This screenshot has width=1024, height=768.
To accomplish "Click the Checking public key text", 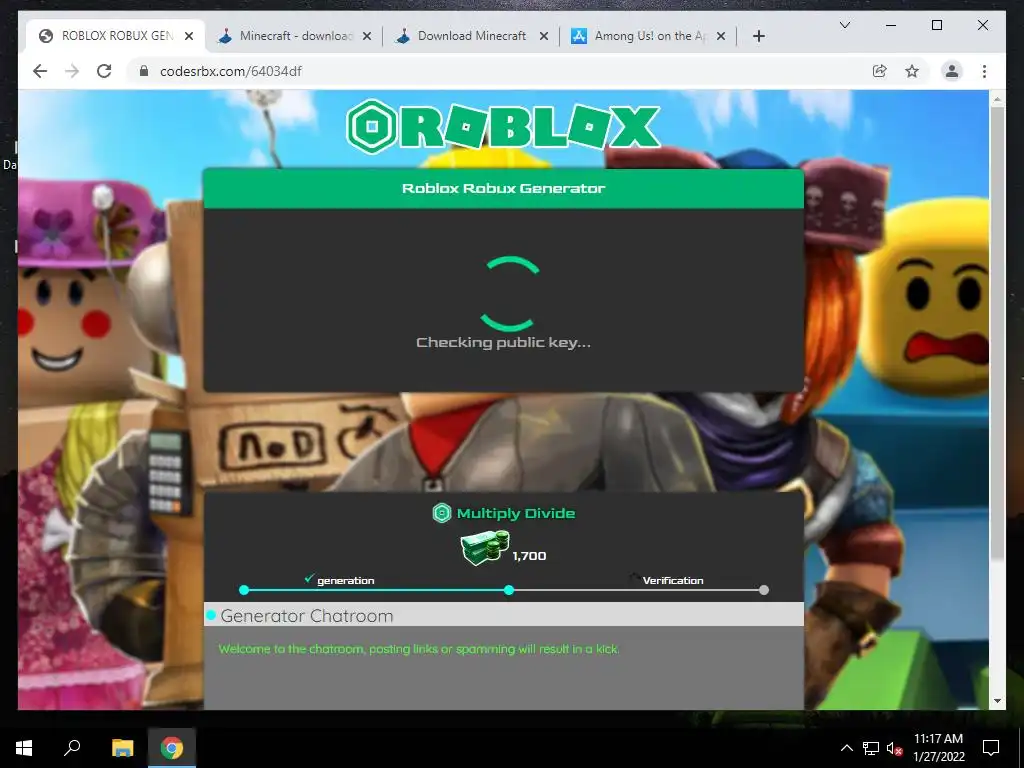I will point(504,343).
